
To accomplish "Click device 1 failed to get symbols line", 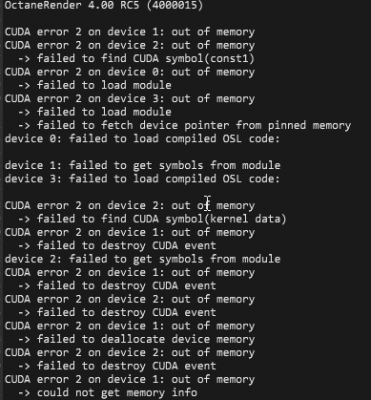I will (142, 165).
